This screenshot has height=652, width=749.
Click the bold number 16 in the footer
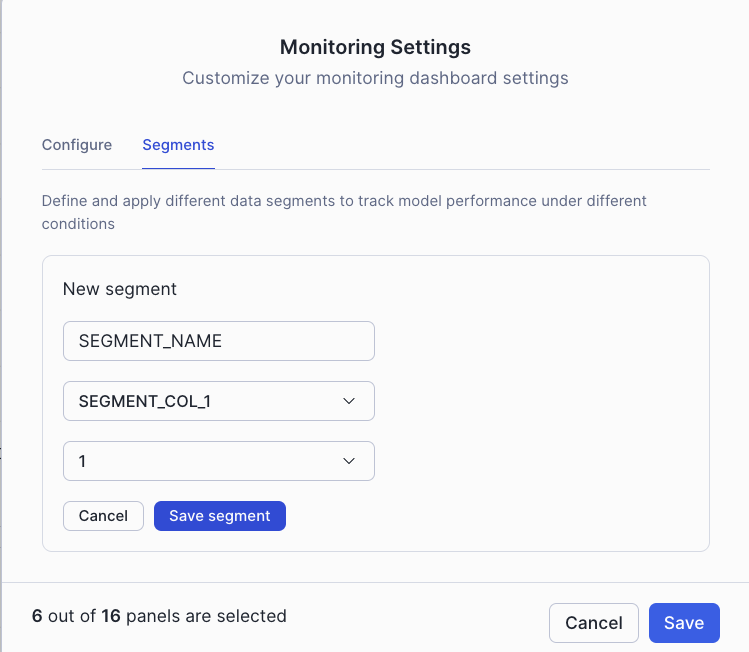[111, 616]
